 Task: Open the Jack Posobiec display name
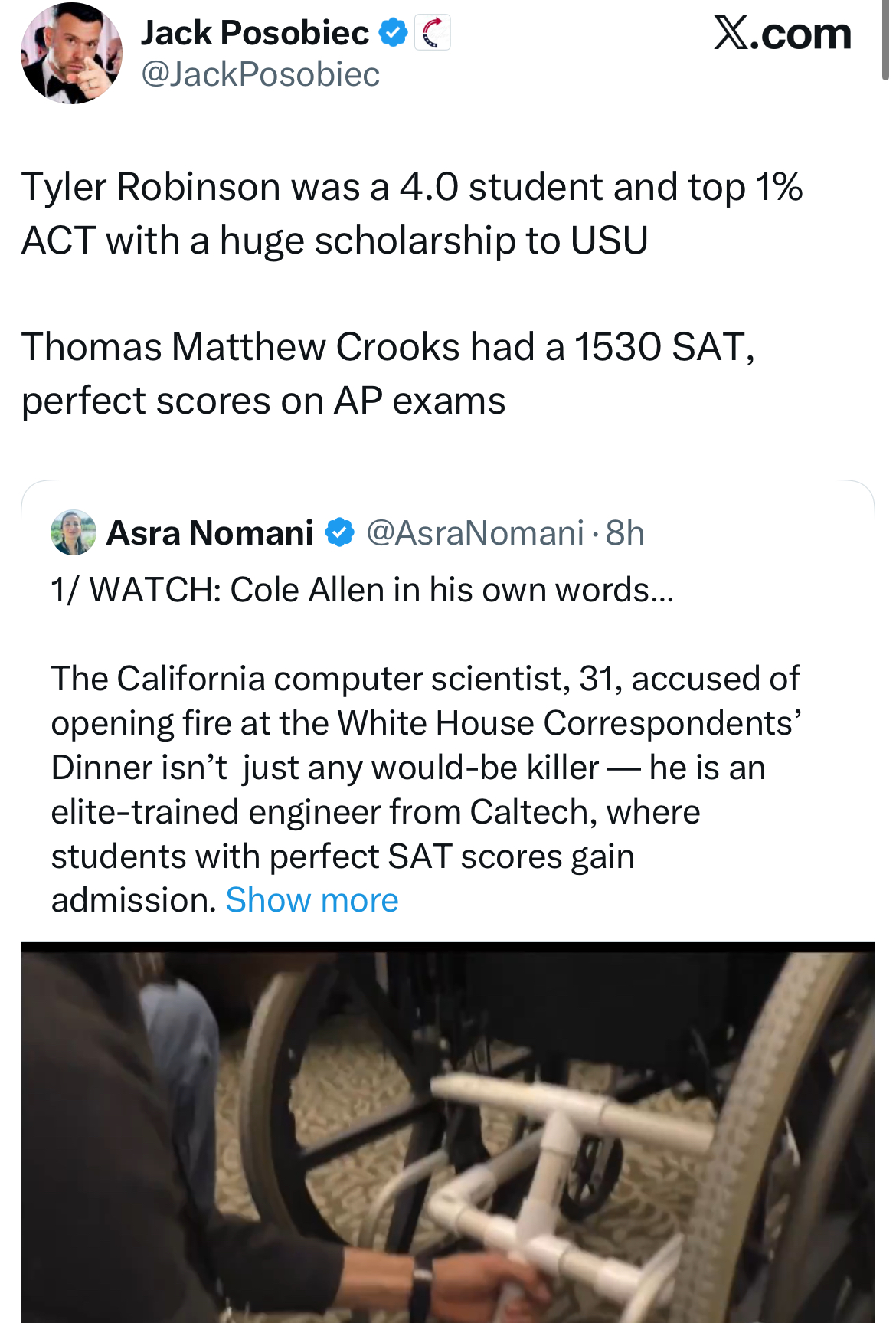click(254, 33)
